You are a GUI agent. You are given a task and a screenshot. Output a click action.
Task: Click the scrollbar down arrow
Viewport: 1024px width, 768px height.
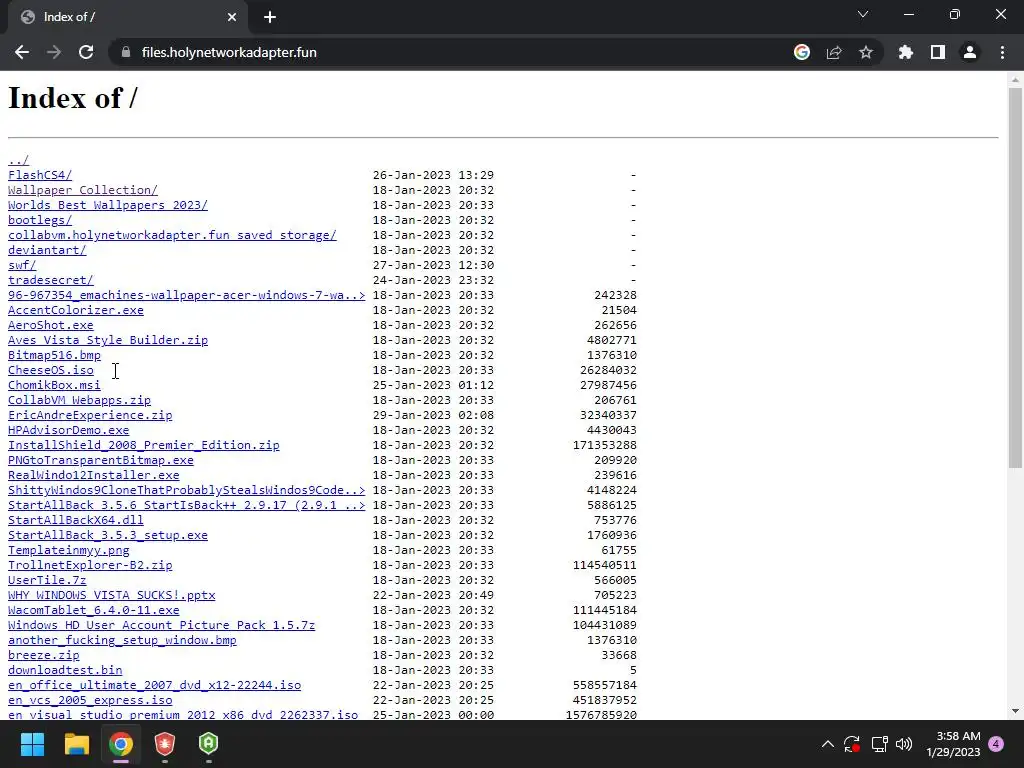(1015, 711)
